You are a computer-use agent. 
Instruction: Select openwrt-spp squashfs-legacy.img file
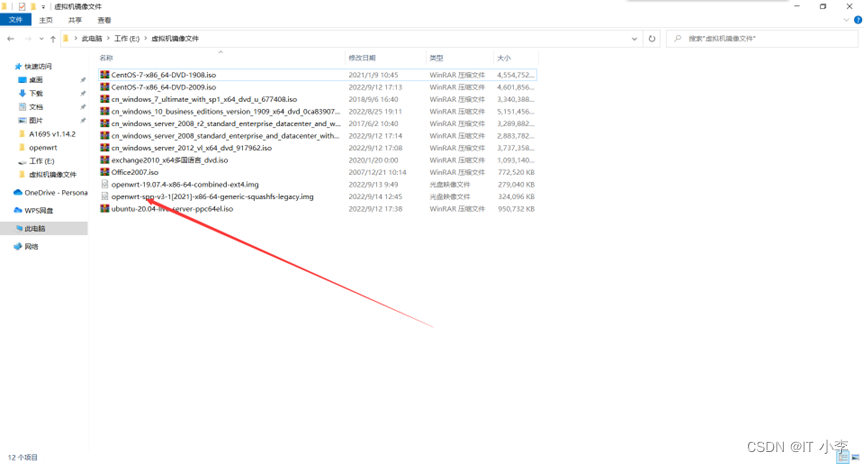click(212, 196)
